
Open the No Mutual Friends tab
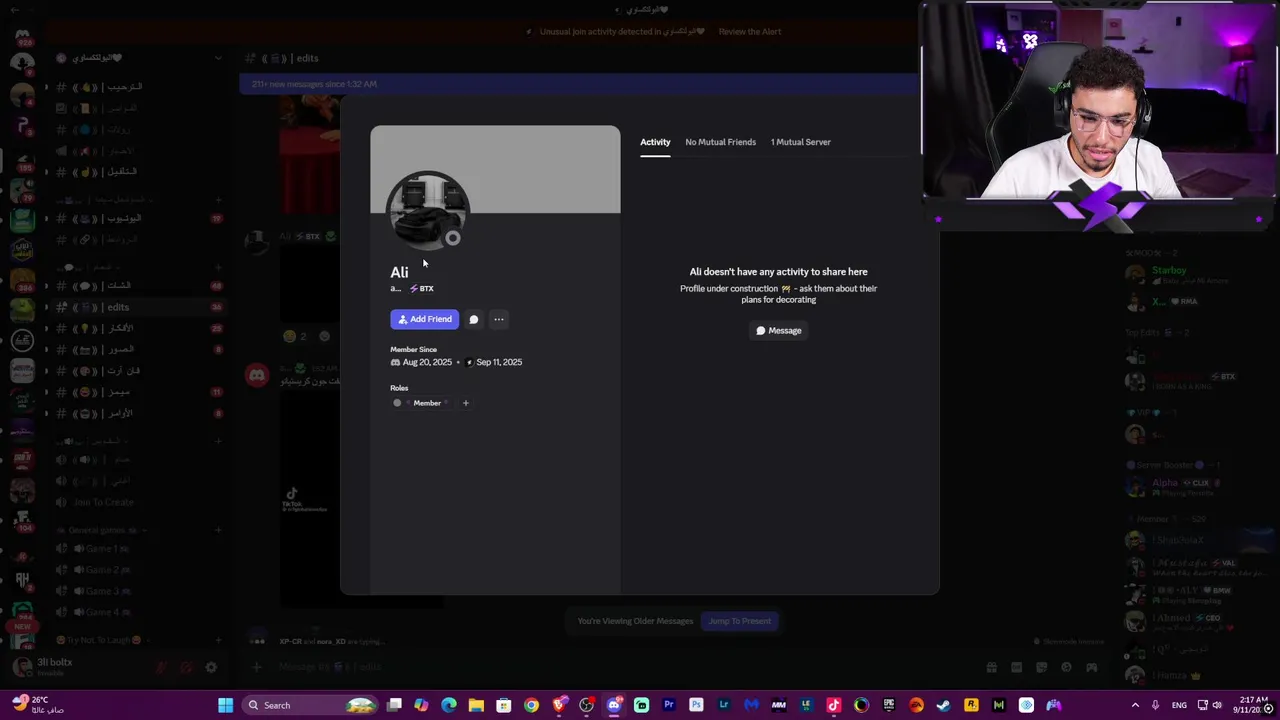pyautogui.click(x=720, y=142)
